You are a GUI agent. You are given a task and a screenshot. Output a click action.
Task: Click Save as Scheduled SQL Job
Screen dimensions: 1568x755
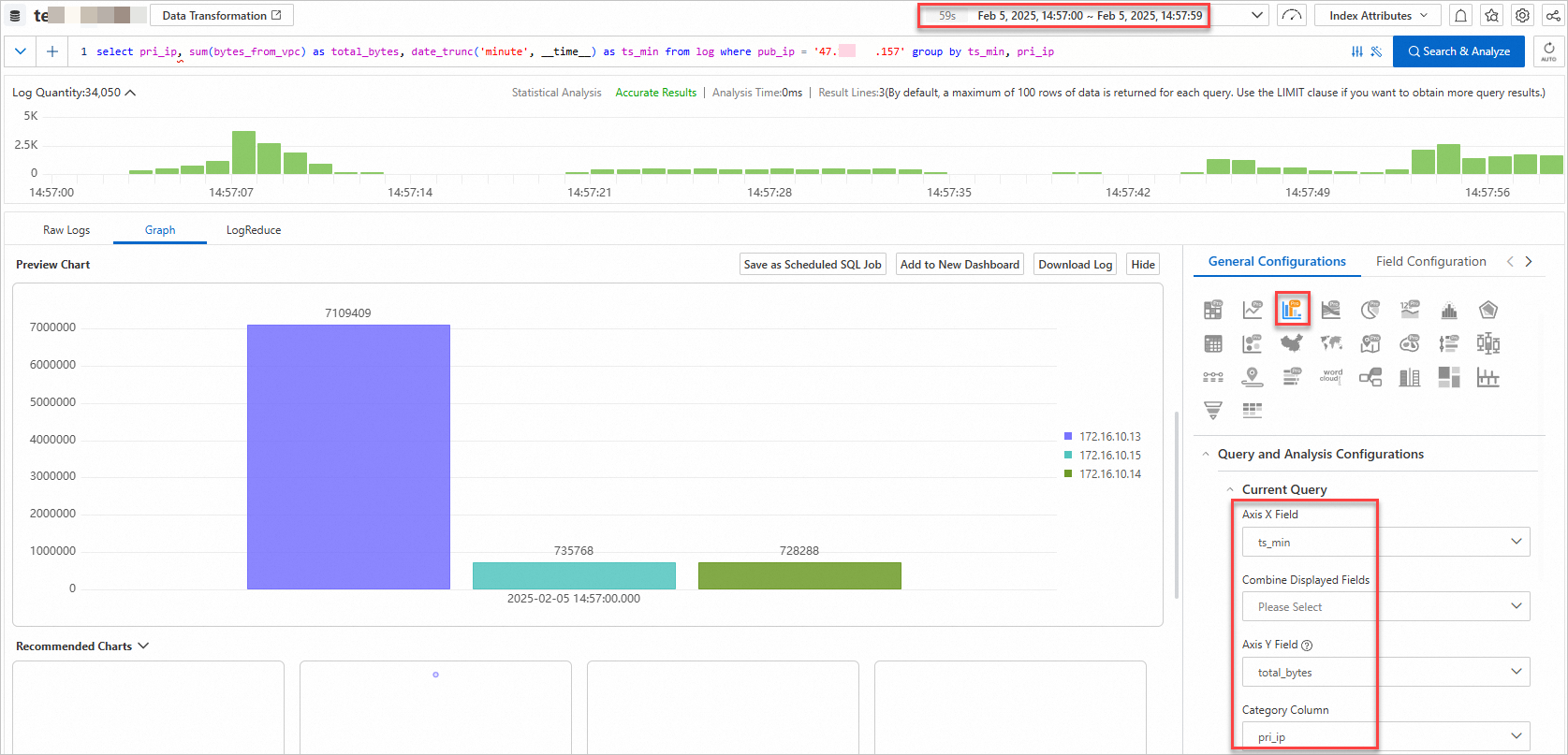[813, 265]
